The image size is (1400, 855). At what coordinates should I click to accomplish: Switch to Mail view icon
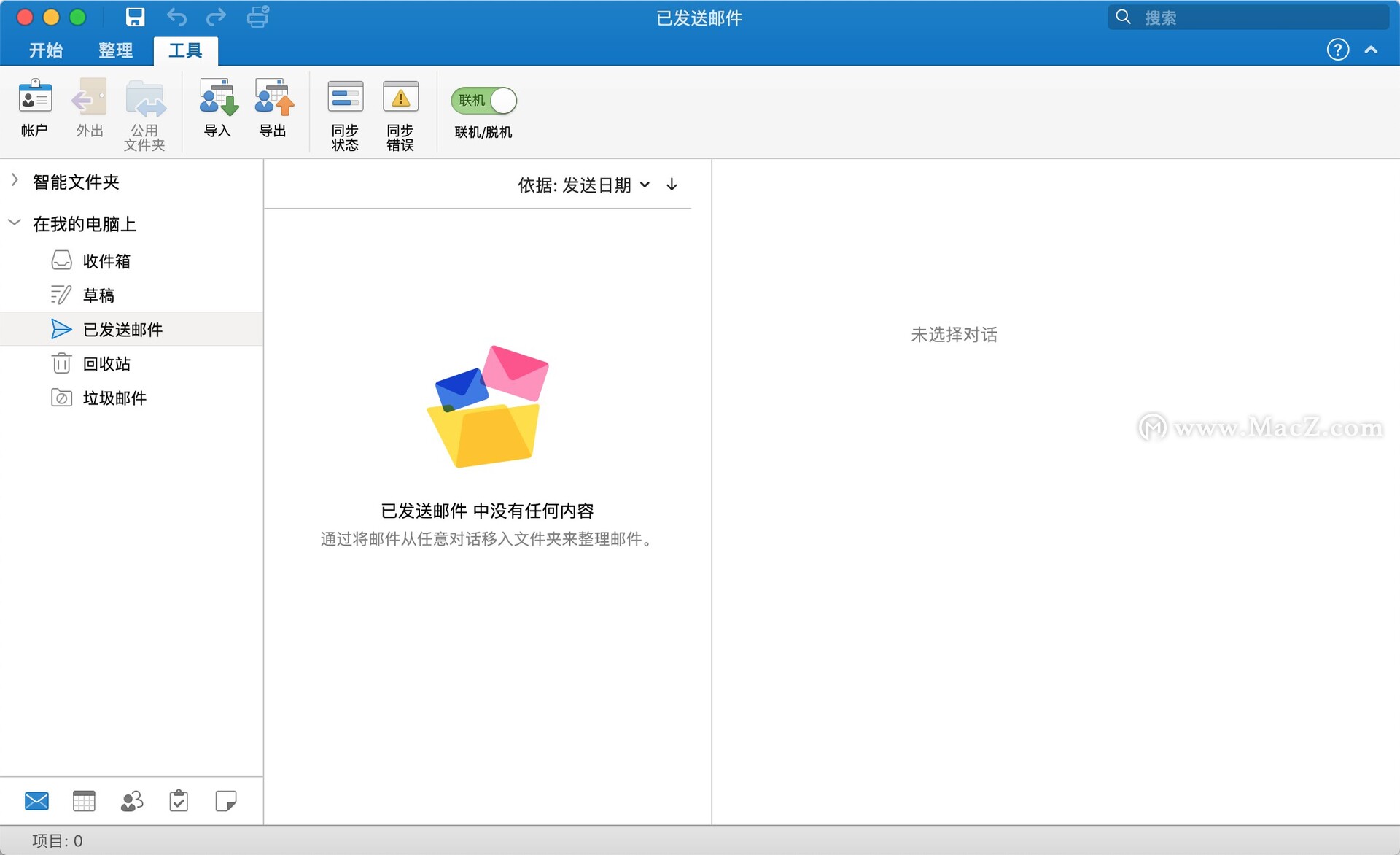pos(36,801)
